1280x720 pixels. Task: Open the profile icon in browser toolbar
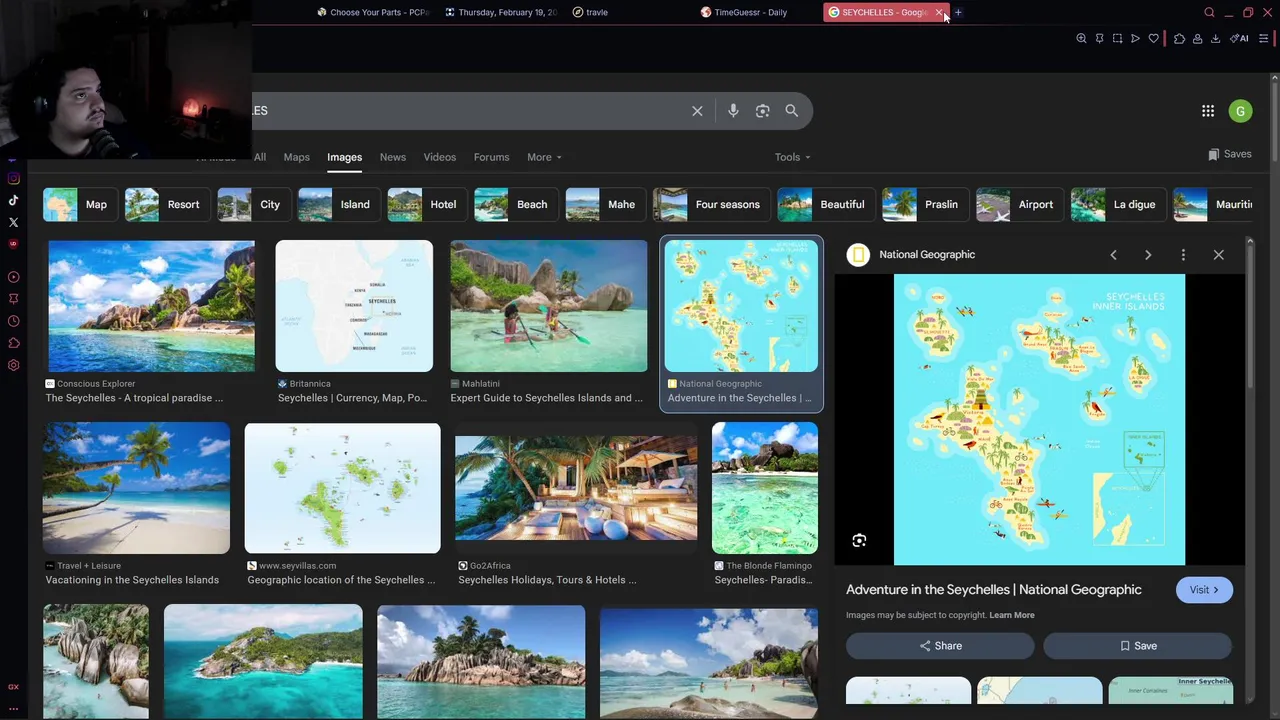(x=1197, y=38)
